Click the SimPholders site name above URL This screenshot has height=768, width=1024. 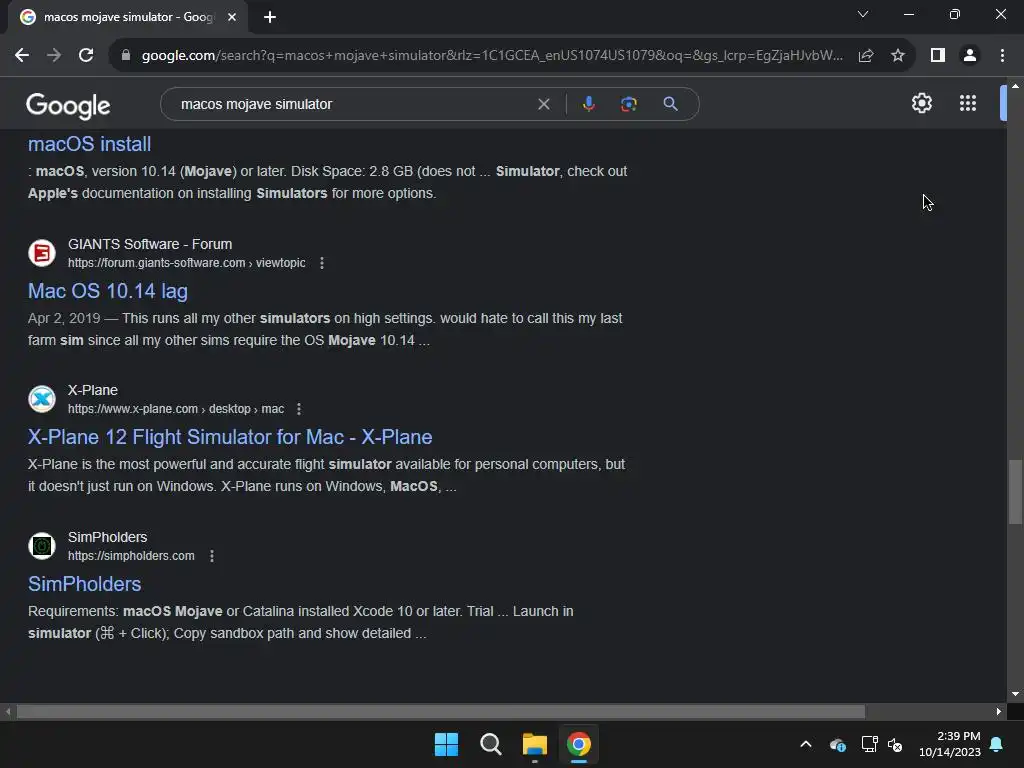(x=107, y=537)
